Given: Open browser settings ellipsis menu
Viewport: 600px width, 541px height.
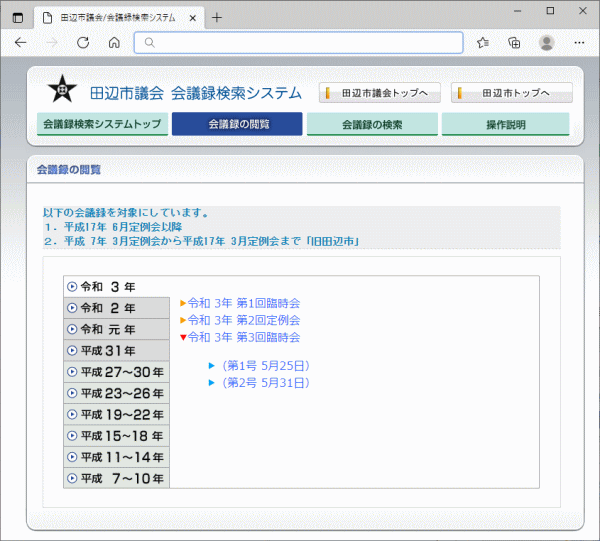Looking at the screenshot, I should [x=579, y=42].
